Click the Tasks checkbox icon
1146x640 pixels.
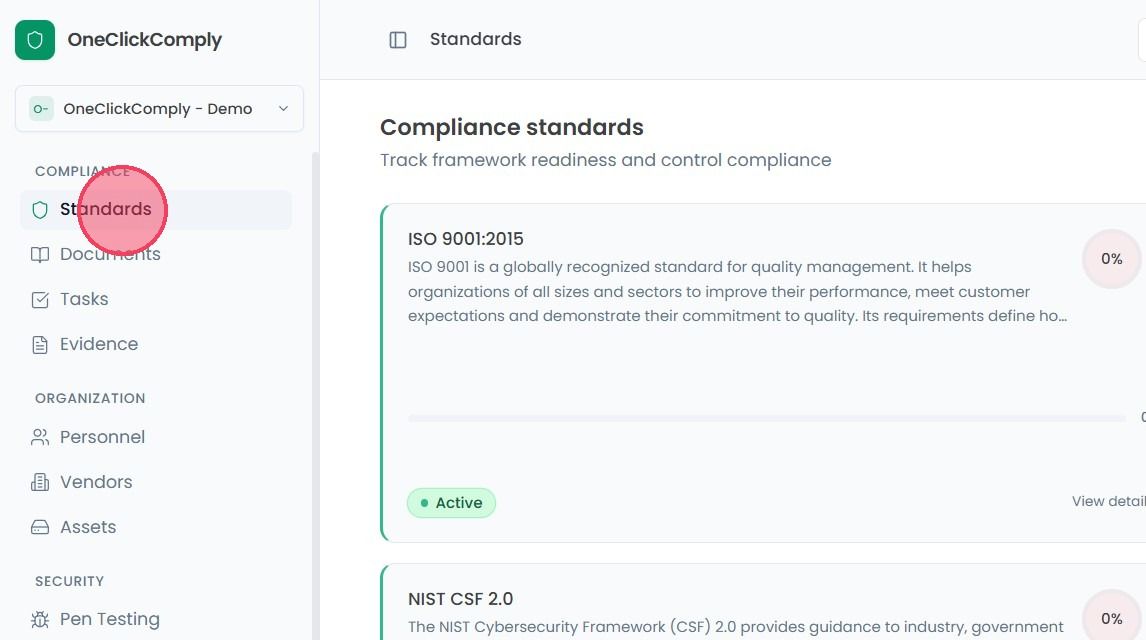[x=40, y=300]
